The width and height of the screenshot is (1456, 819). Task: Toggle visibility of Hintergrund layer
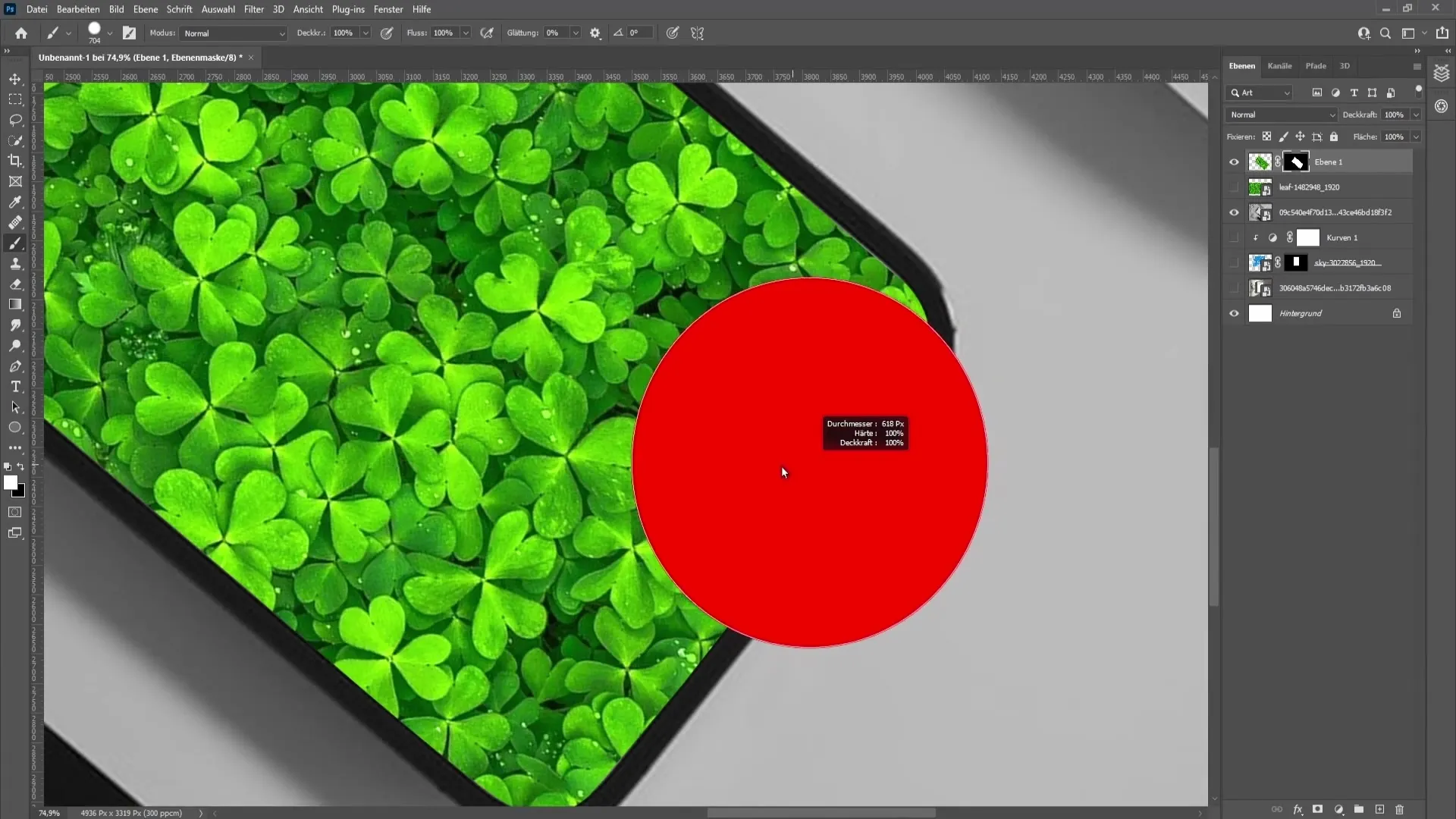click(1234, 313)
